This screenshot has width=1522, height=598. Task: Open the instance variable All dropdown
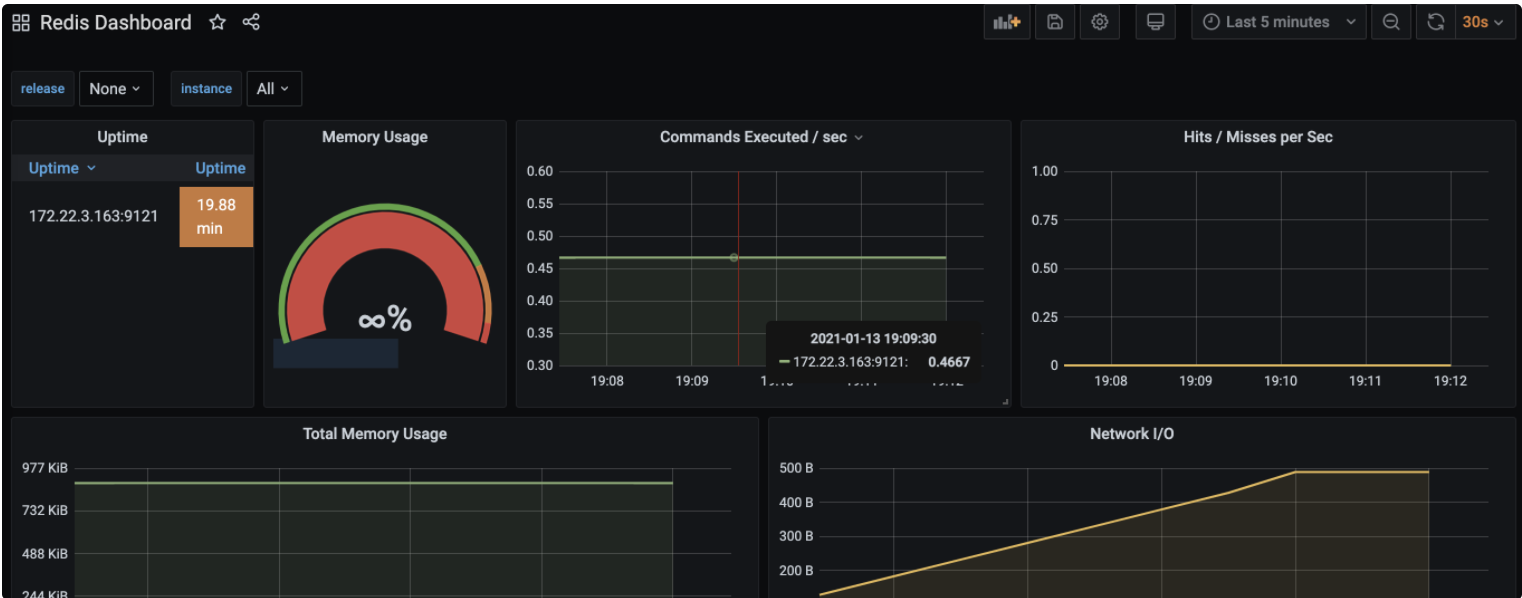273,89
